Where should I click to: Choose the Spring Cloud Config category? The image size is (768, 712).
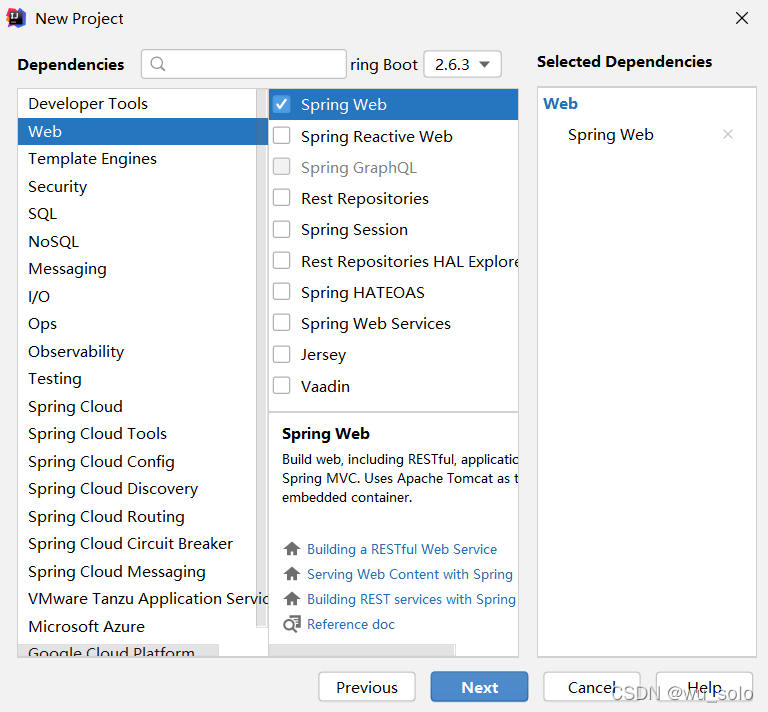[137, 461]
